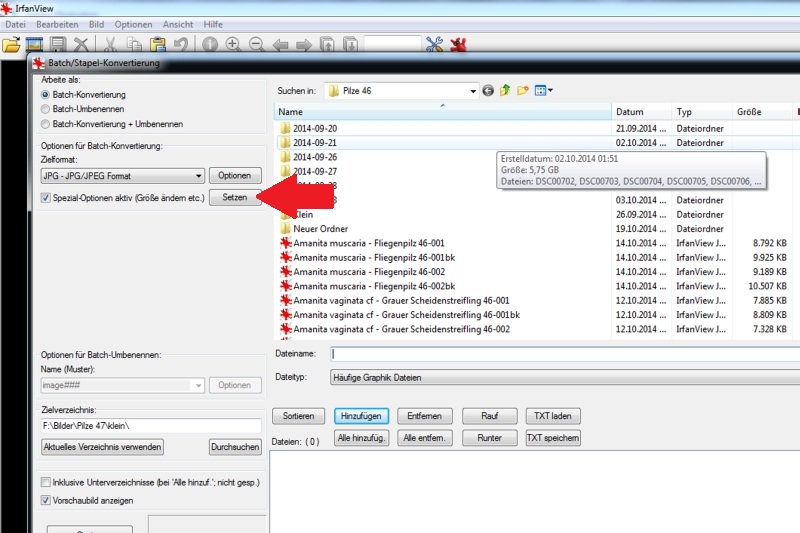Toggle Spezial-Optionen aktiv checkbox

pos(46,198)
